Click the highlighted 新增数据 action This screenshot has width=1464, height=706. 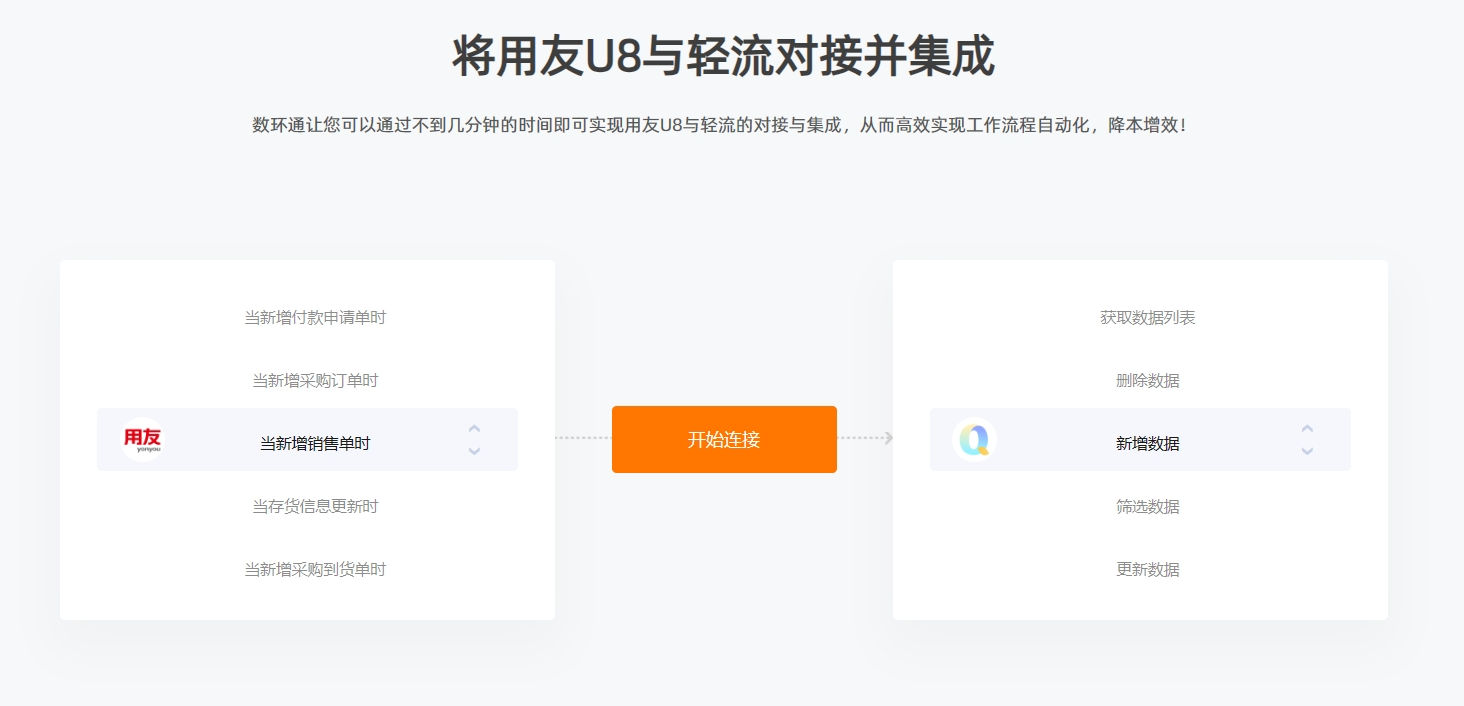[x=1148, y=443]
